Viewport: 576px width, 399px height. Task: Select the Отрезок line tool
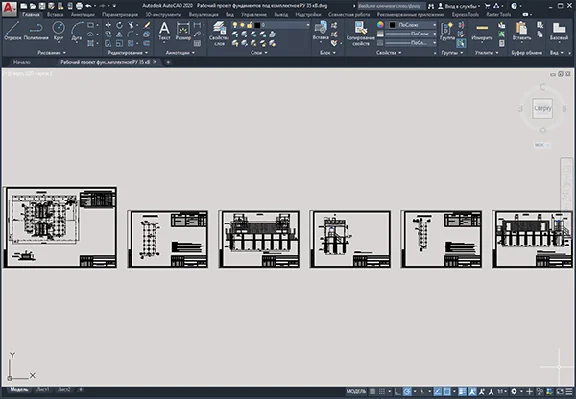(12, 30)
